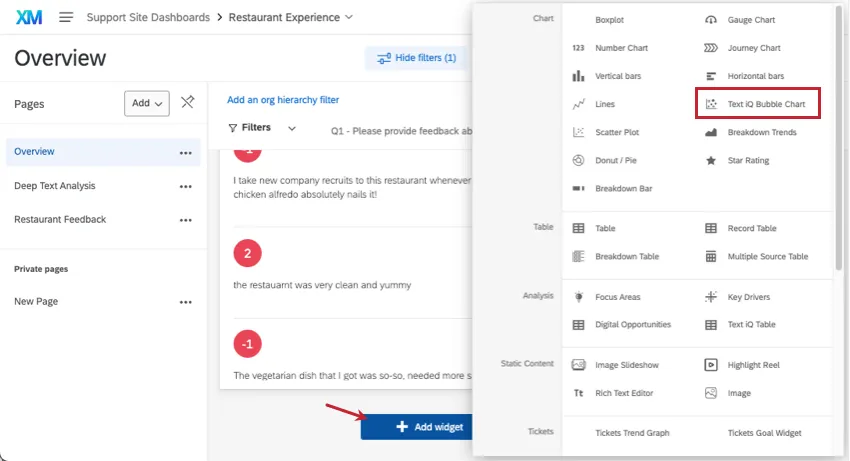Image resolution: width=850 pixels, height=461 pixels.
Task: Open the hamburger navigation menu
Action: coord(66,17)
